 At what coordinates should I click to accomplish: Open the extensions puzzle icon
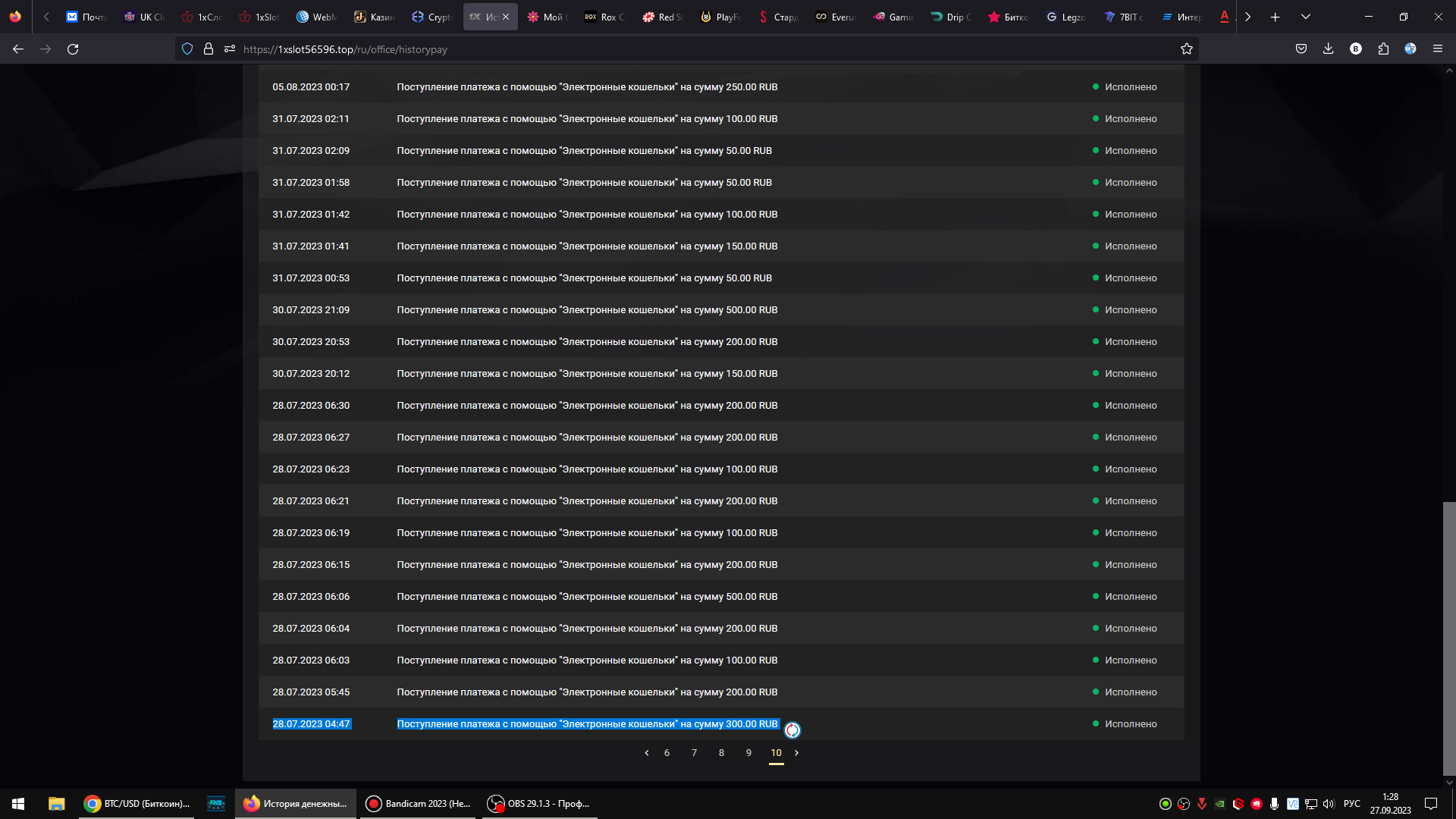1383,49
